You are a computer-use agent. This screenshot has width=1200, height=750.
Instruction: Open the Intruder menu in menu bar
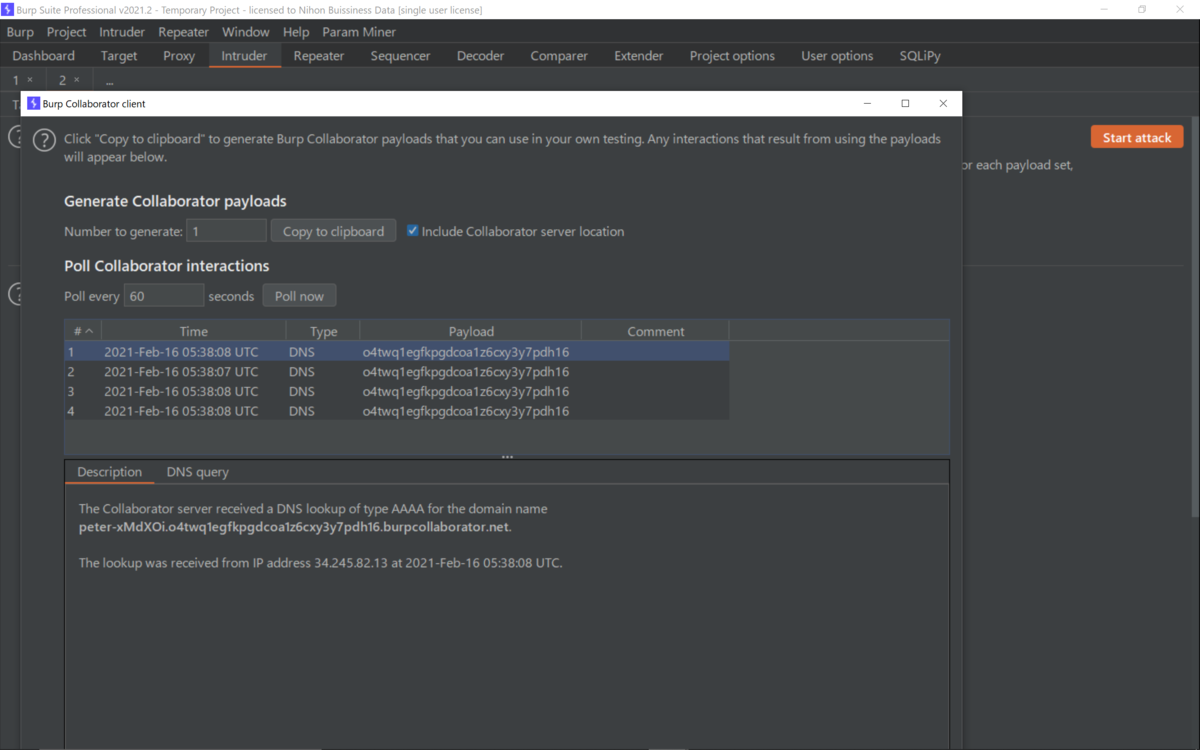click(x=122, y=32)
